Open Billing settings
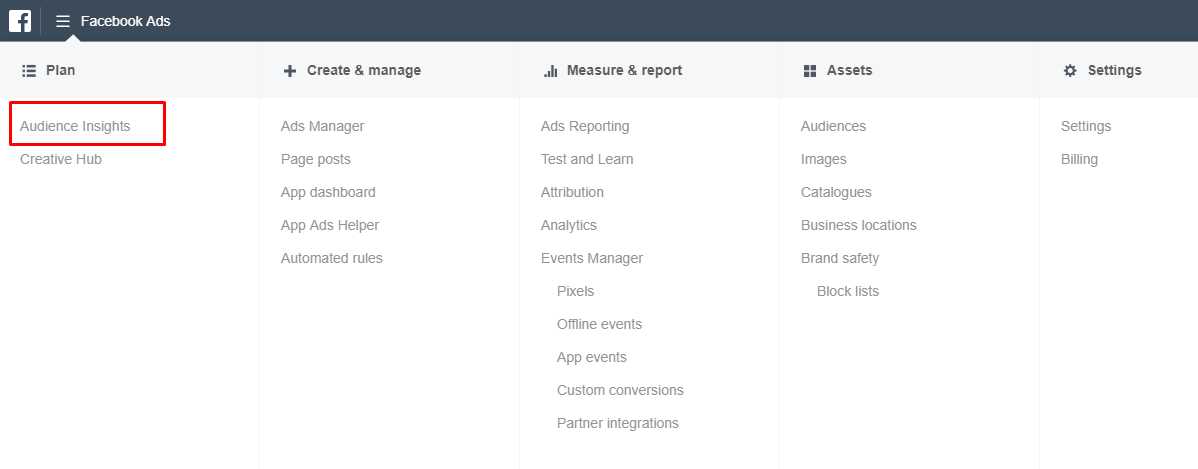This screenshot has height=469, width=1198. pos(1079,160)
